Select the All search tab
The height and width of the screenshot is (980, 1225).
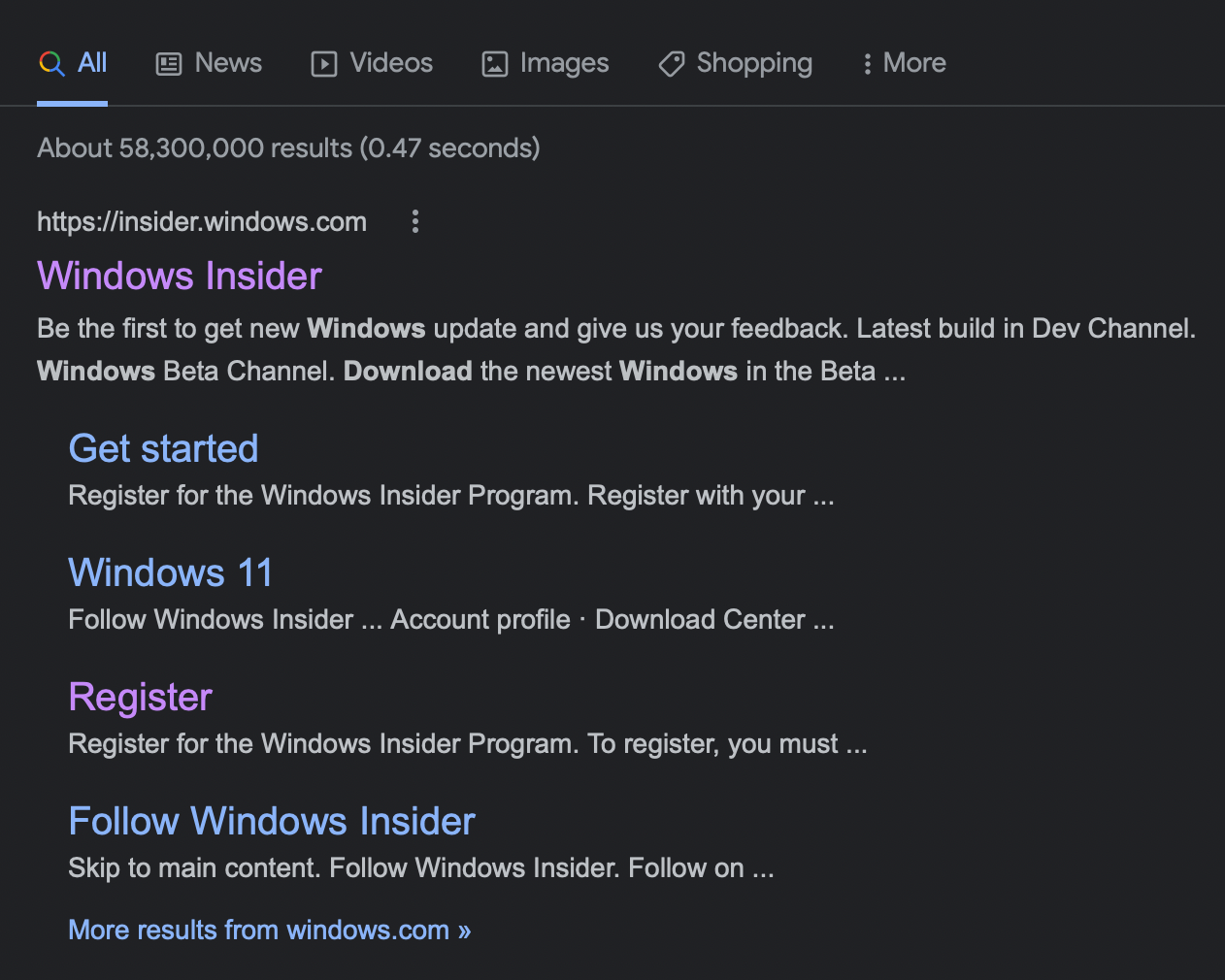[73, 63]
